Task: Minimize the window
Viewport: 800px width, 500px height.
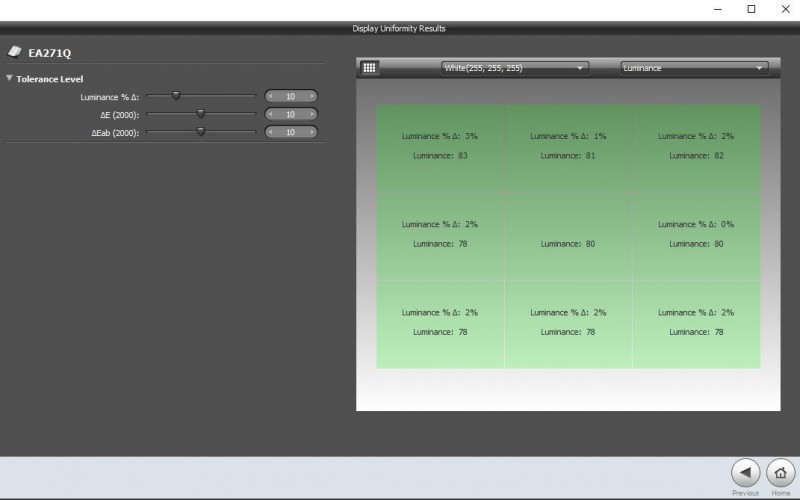Action: click(717, 9)
